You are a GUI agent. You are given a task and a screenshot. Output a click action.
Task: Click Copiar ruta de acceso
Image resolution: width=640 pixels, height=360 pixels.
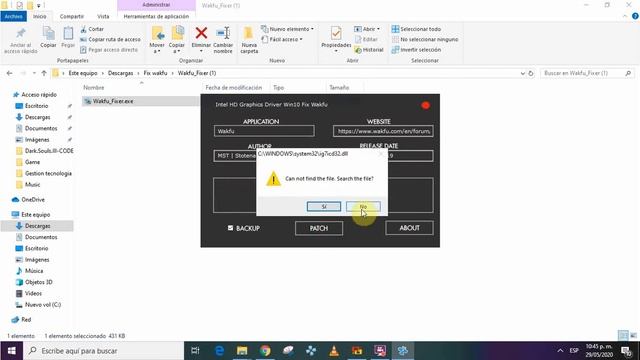tap(110, 40)
